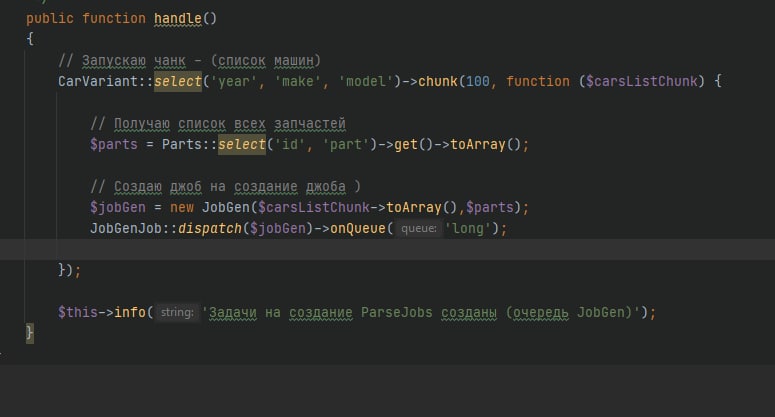Click the 'part' string argument

pos(346,145)
